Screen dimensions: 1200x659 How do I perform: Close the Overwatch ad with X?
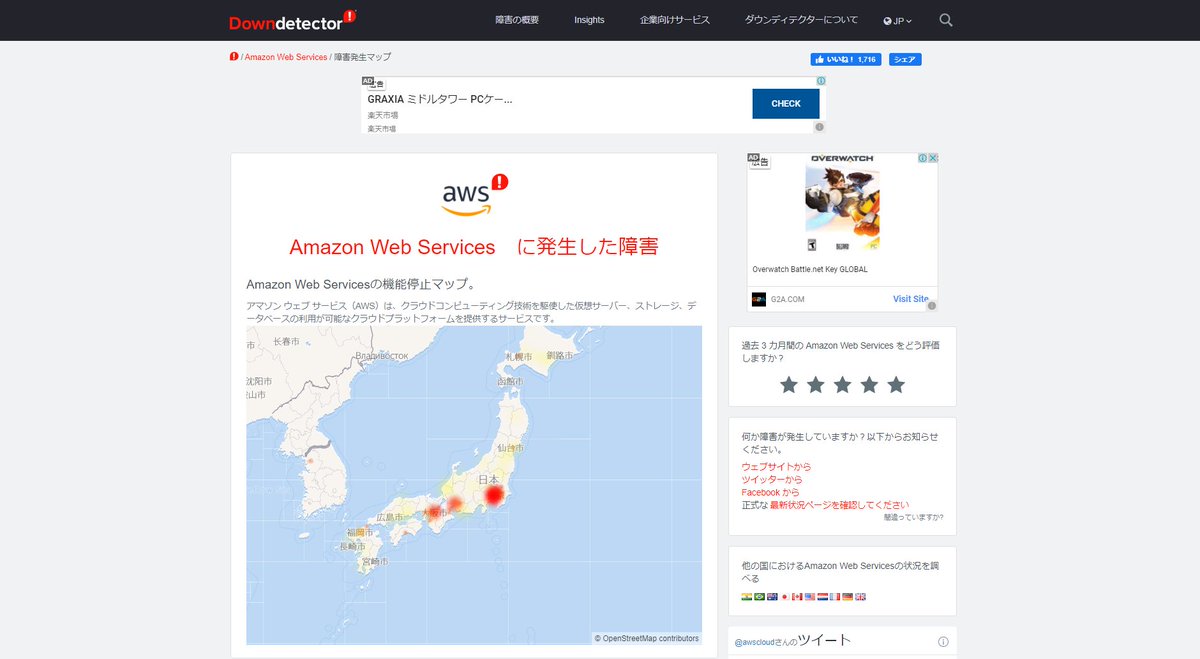click(x=933, y=158)
